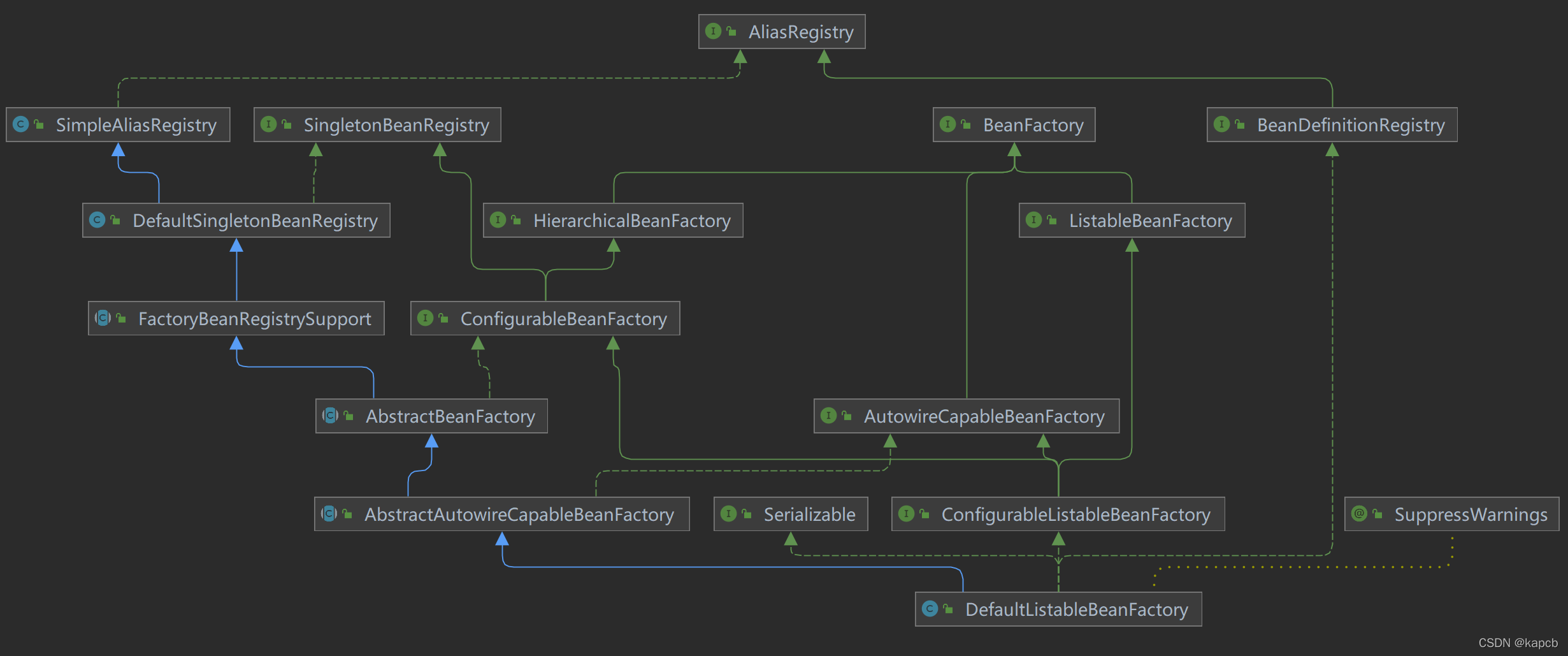Select the AliasRegistry label text

[801, 32]
